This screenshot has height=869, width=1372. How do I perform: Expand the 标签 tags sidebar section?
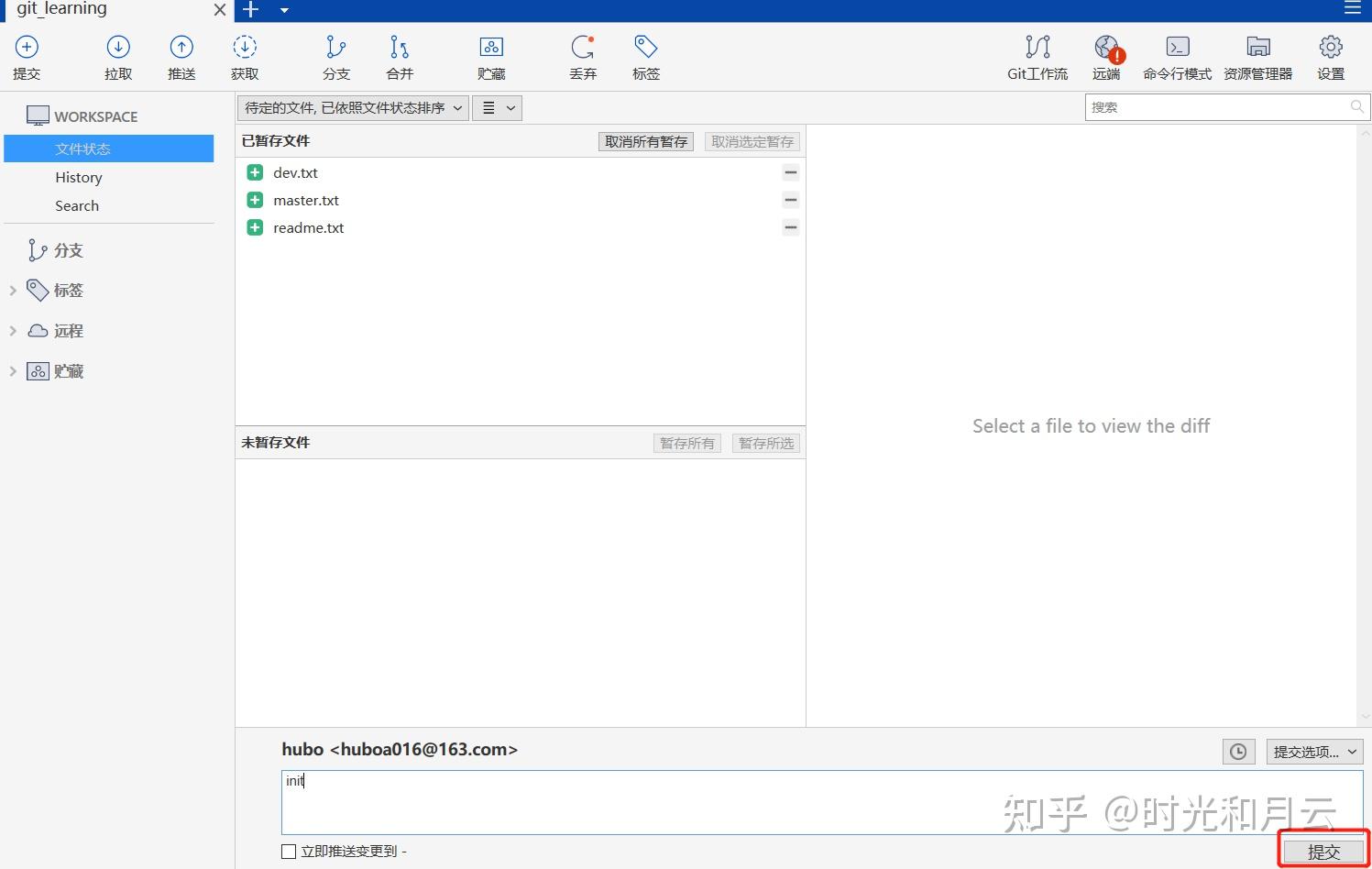pos(13,291)
